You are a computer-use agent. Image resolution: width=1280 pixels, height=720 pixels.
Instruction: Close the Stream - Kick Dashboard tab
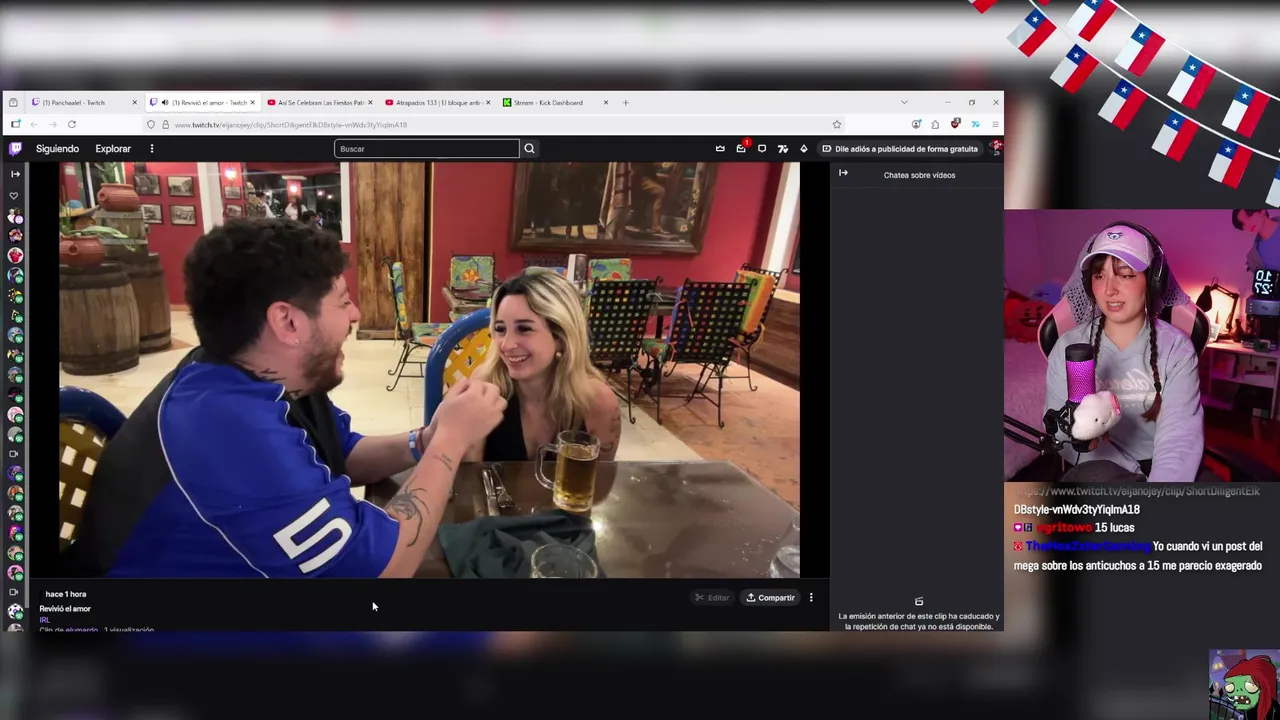605,102
